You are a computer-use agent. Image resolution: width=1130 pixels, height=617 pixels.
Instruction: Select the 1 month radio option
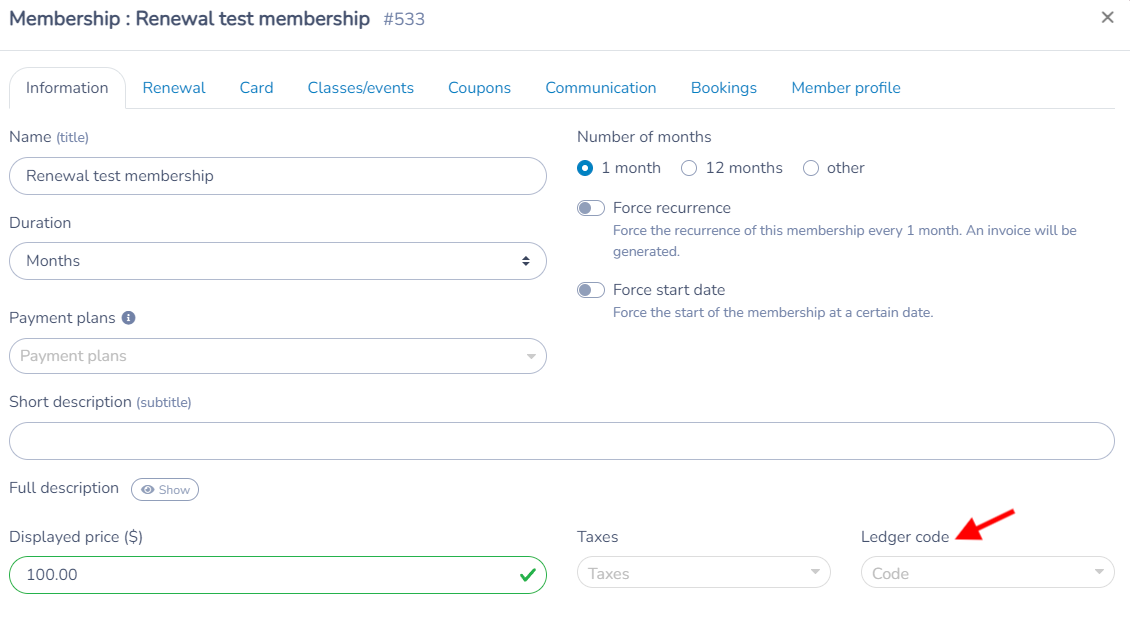click(x=585, y=168)
